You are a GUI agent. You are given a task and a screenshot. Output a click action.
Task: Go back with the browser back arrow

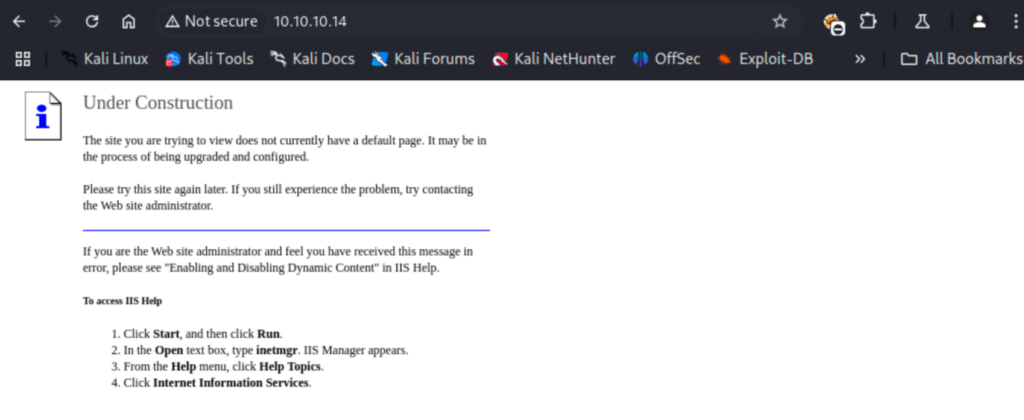pyautogui.click(x=19, y=22)
